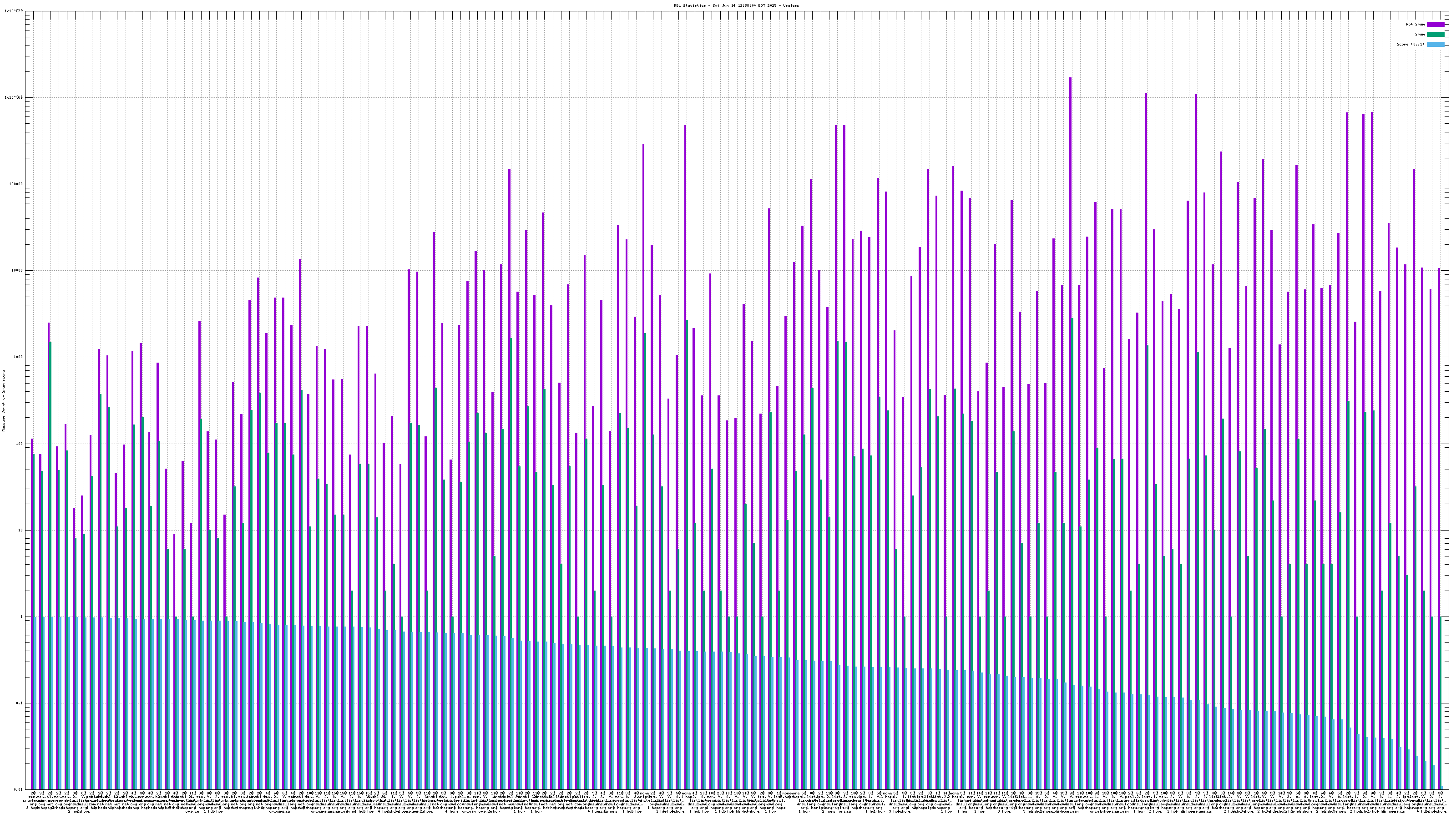Click the 1000 y-axis tick label
Image resolution: width=1456 pixels, height=819 pixels.
(x=18, y=357)
